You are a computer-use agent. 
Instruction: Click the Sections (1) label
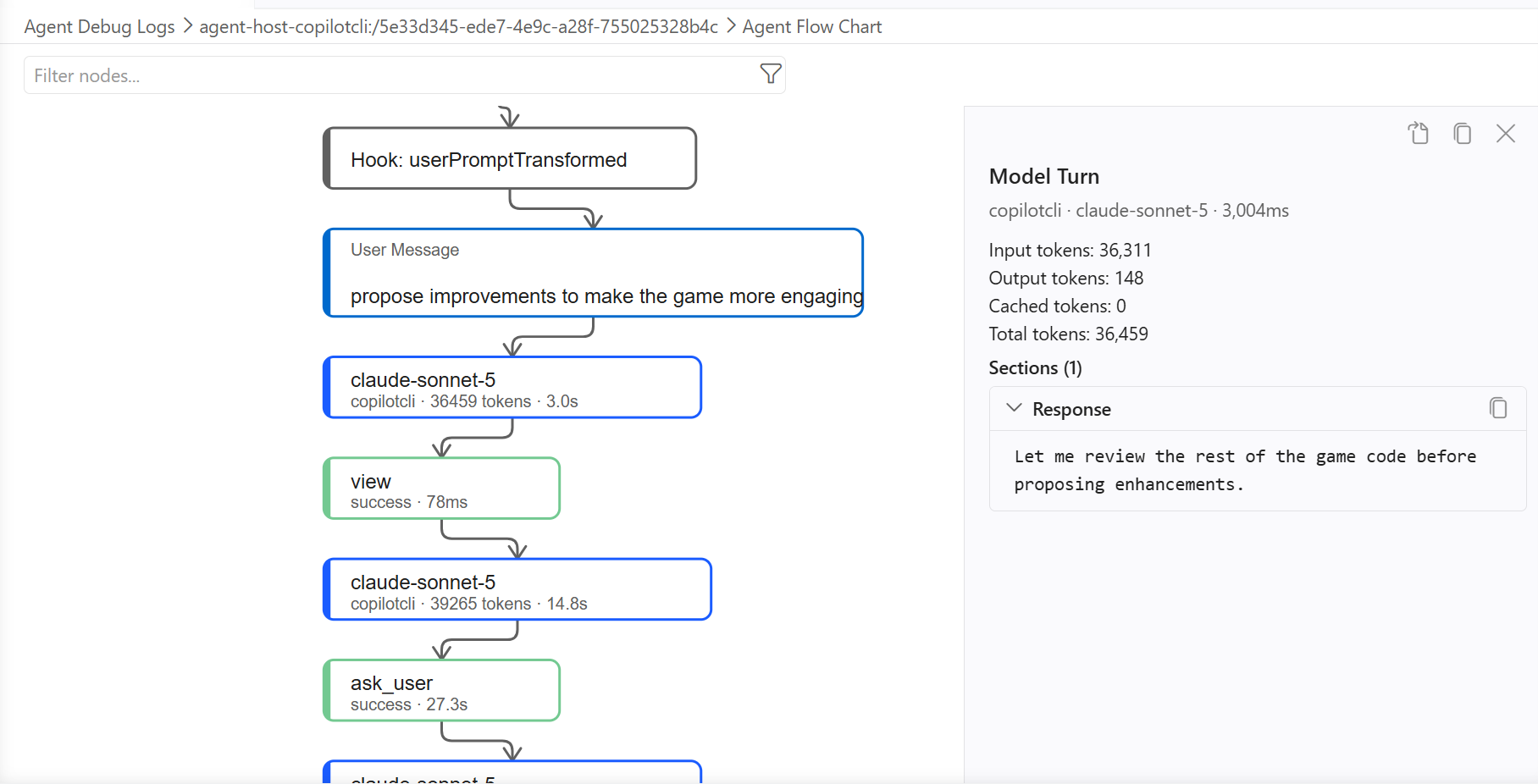1035,367
